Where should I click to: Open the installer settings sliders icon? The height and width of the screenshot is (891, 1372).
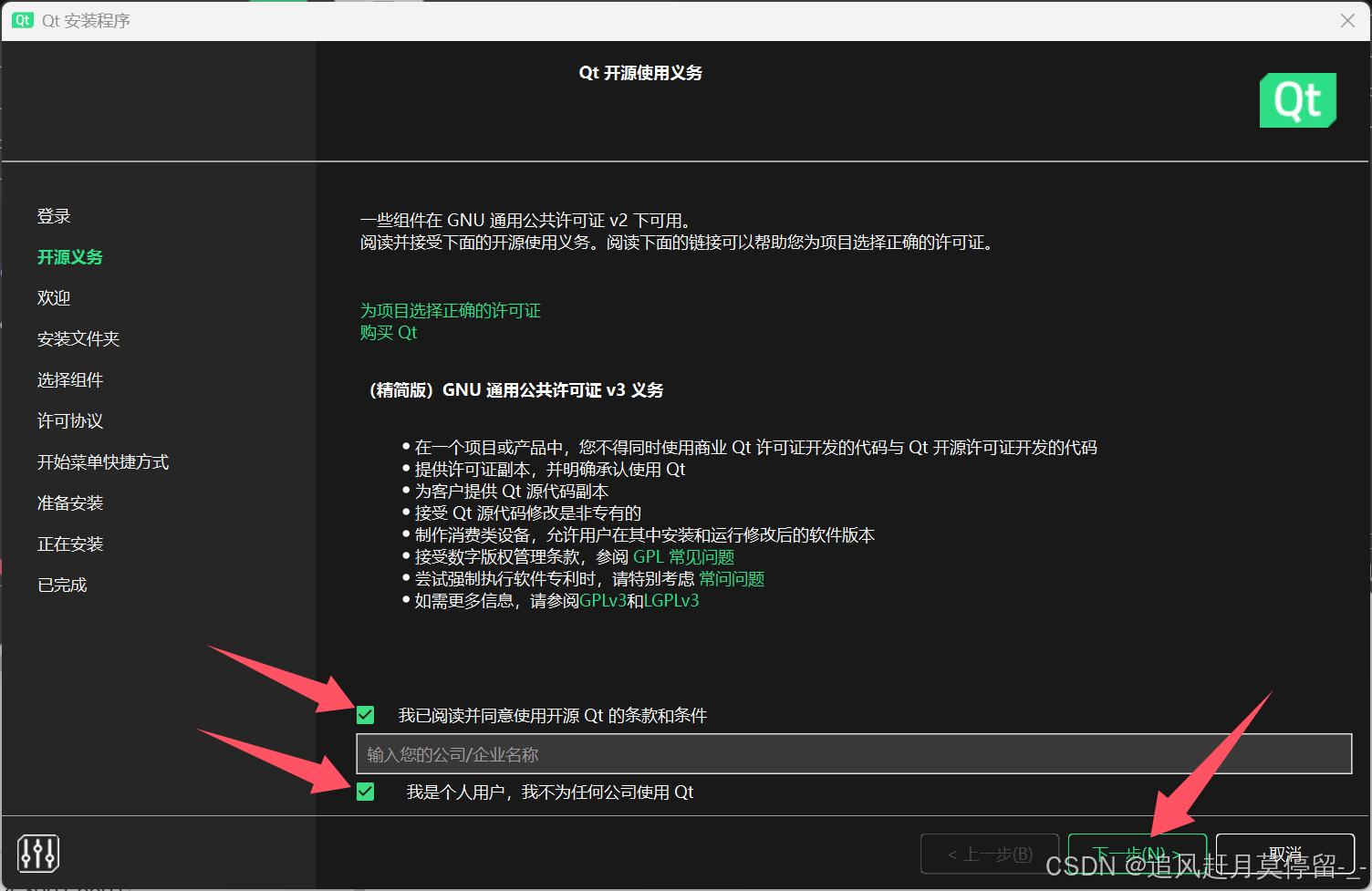(x=38, y=854)
